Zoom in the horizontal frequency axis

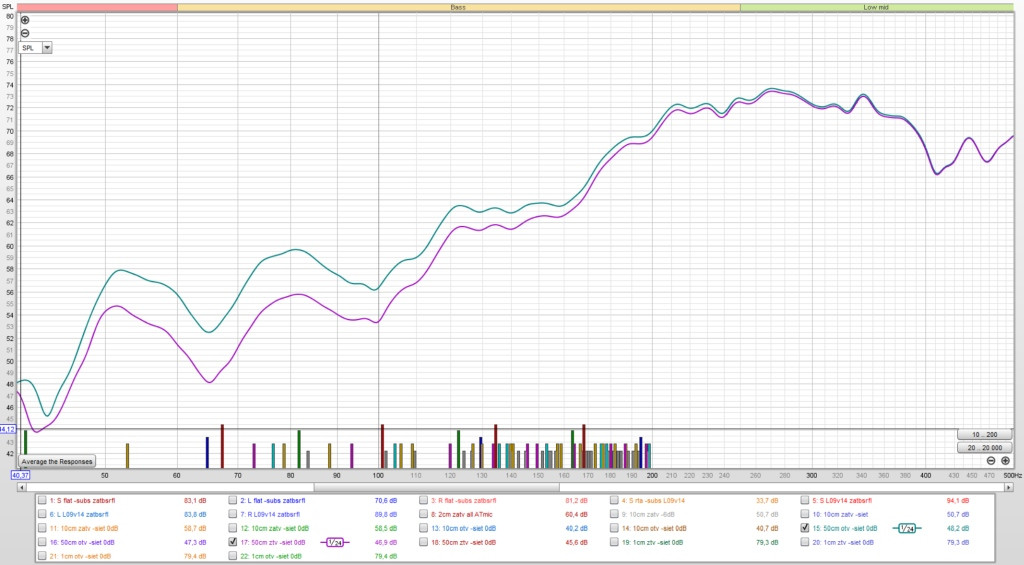coord(1005,460)
